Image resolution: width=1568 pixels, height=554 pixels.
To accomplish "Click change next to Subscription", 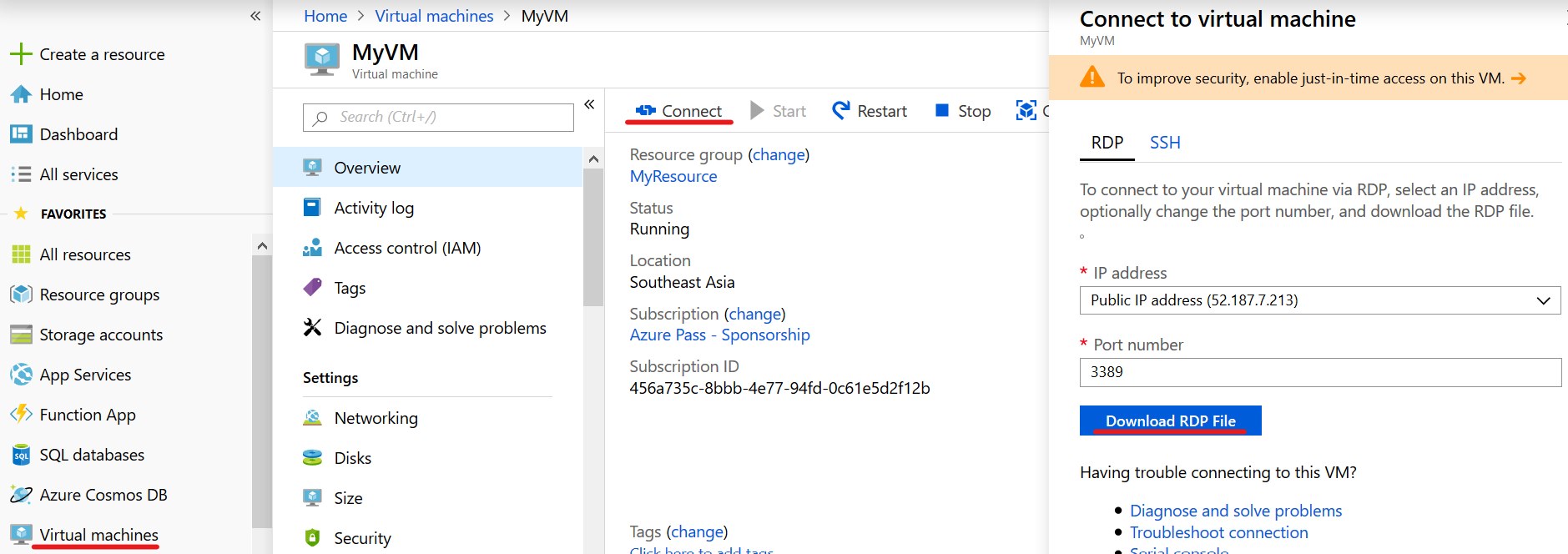I will point(754,314).
